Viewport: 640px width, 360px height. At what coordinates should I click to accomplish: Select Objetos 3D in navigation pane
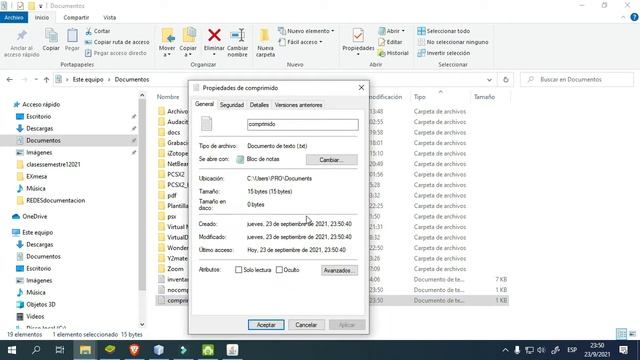point(40,304)
